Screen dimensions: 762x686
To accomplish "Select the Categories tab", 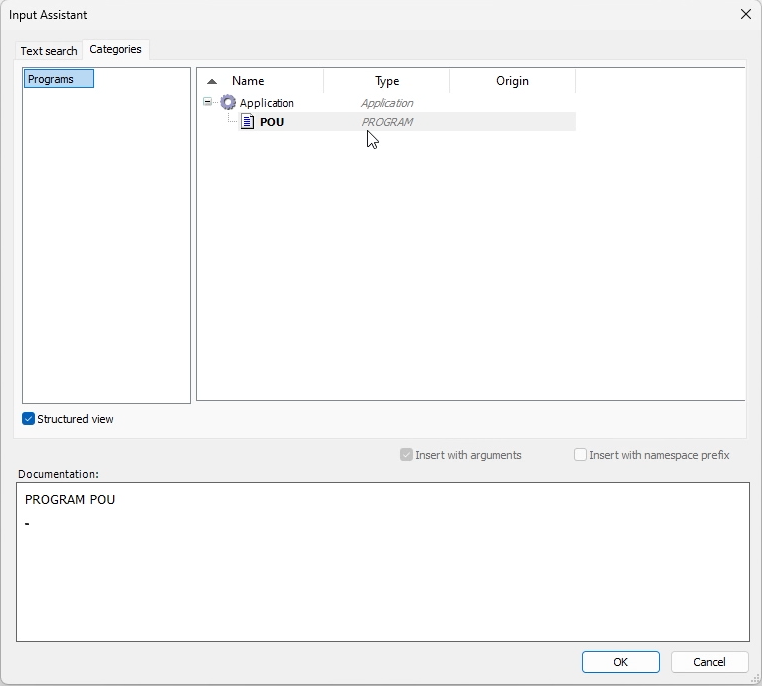I will [x=115, y=50].
